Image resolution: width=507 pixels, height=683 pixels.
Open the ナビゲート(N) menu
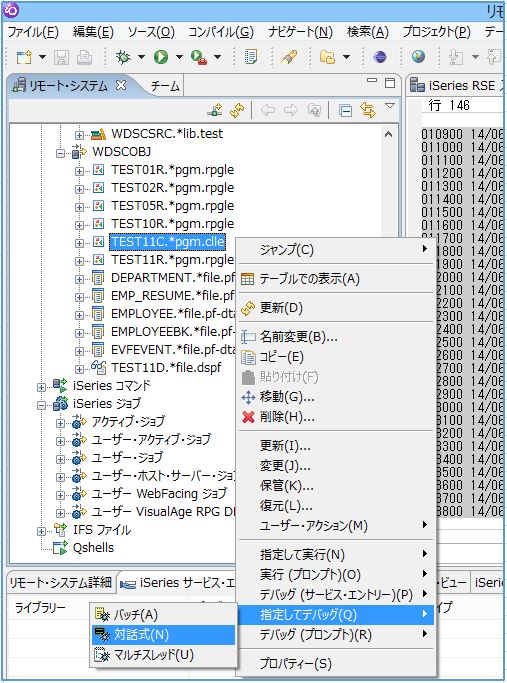(300, 32)
